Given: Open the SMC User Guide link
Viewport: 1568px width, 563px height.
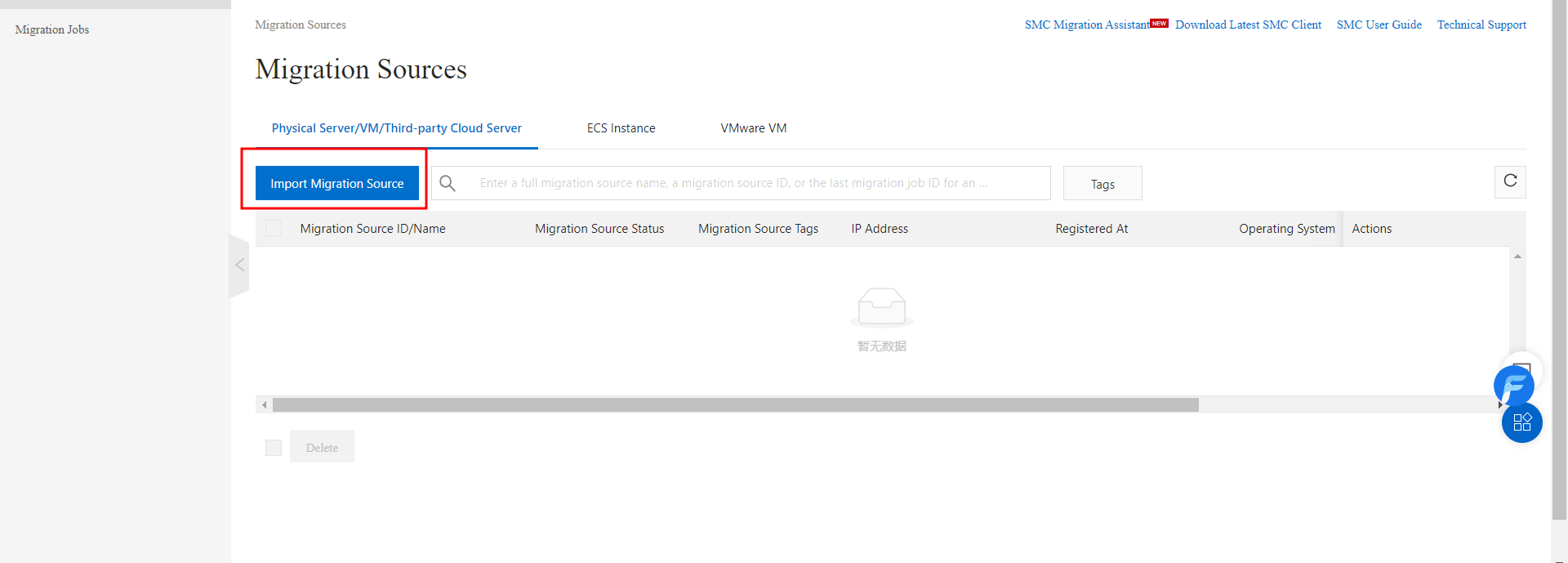Looking at the screenshot, I should pyautogui.click(x=1379, y=25).
